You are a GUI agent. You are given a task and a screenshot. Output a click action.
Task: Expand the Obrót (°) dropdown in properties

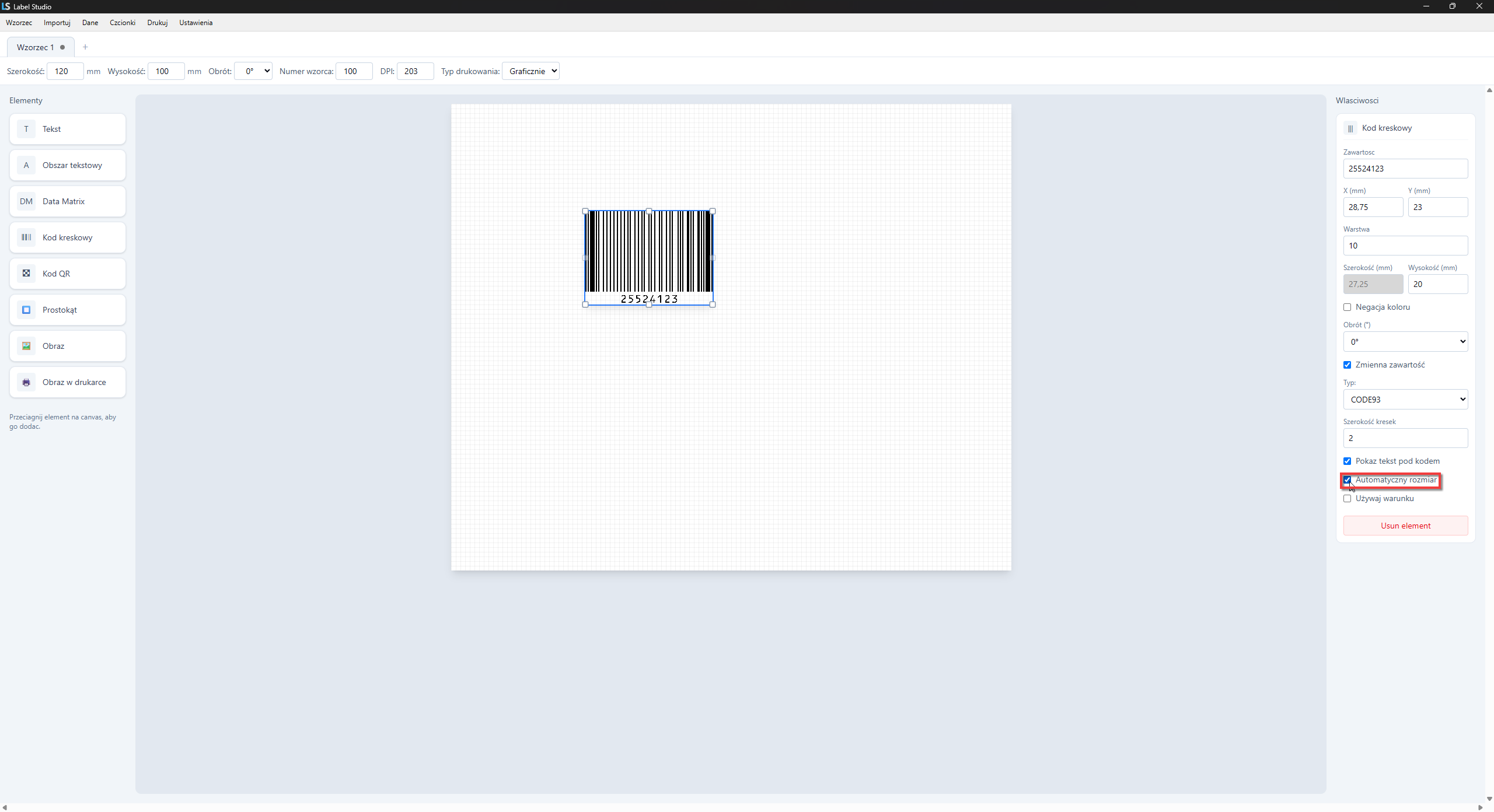[1405, 342]
